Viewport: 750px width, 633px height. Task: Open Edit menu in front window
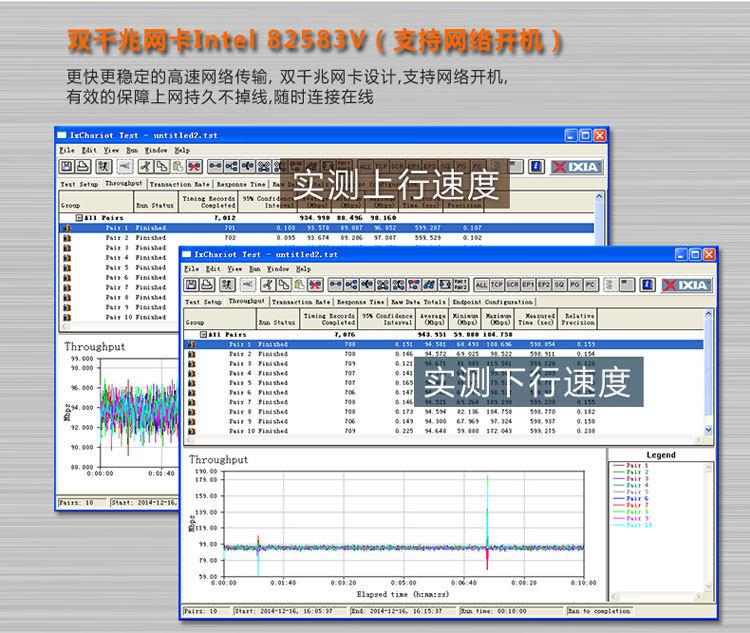coord(213,269)
